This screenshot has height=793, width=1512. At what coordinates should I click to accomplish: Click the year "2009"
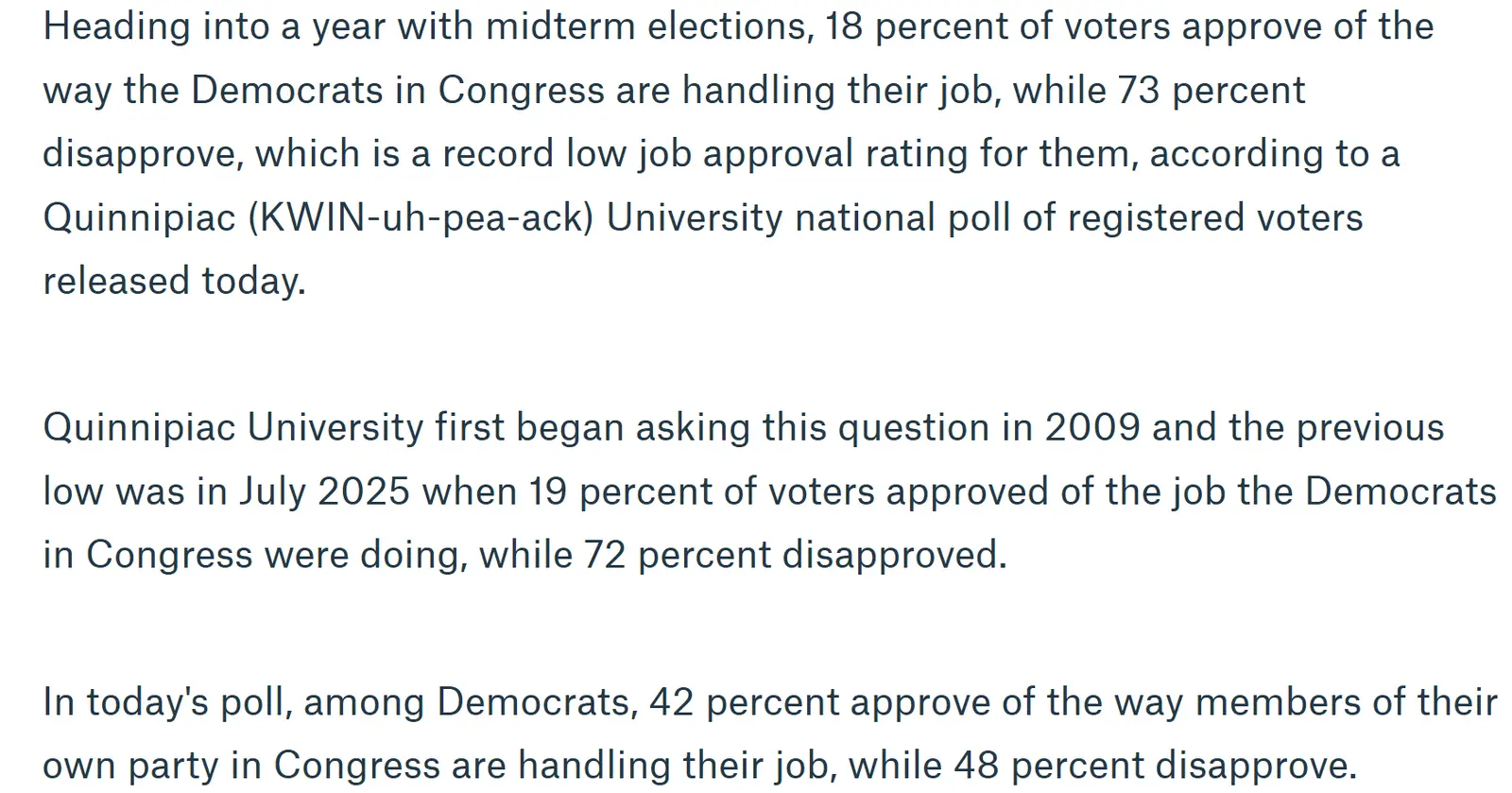pyautogui.click(x=1091, y=428)
